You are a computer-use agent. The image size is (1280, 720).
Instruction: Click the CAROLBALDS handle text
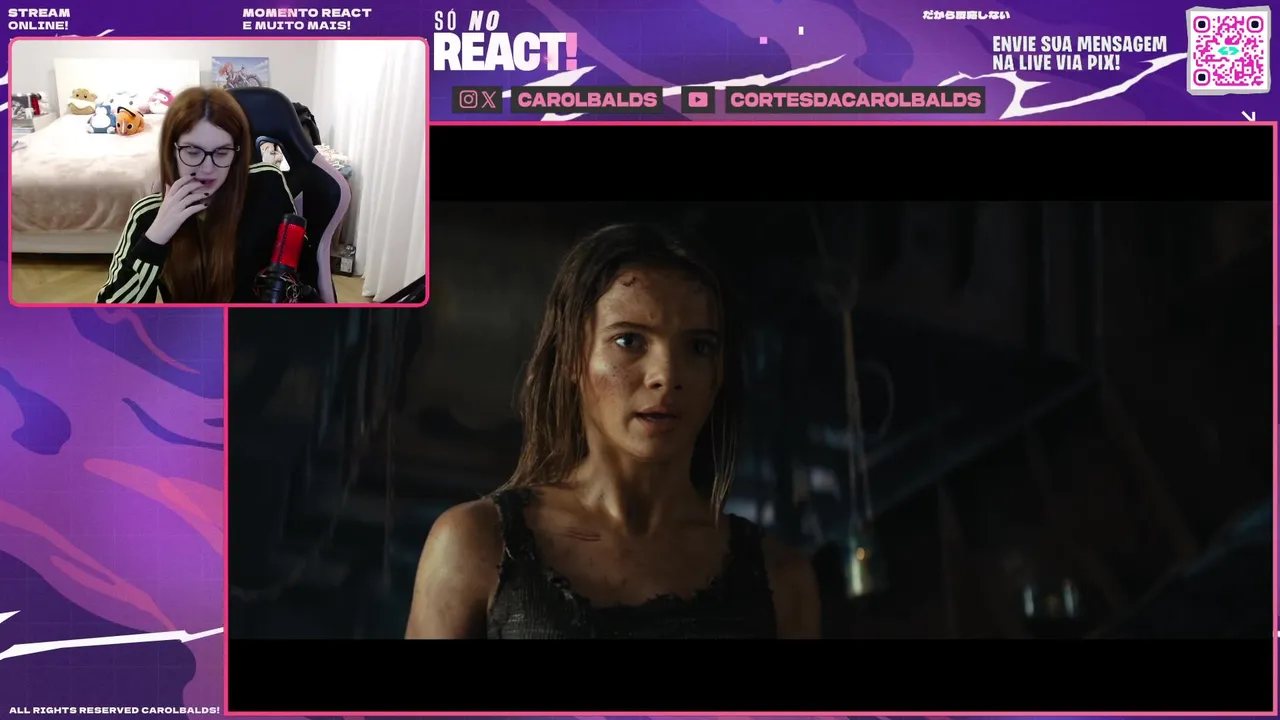(587, 99)
